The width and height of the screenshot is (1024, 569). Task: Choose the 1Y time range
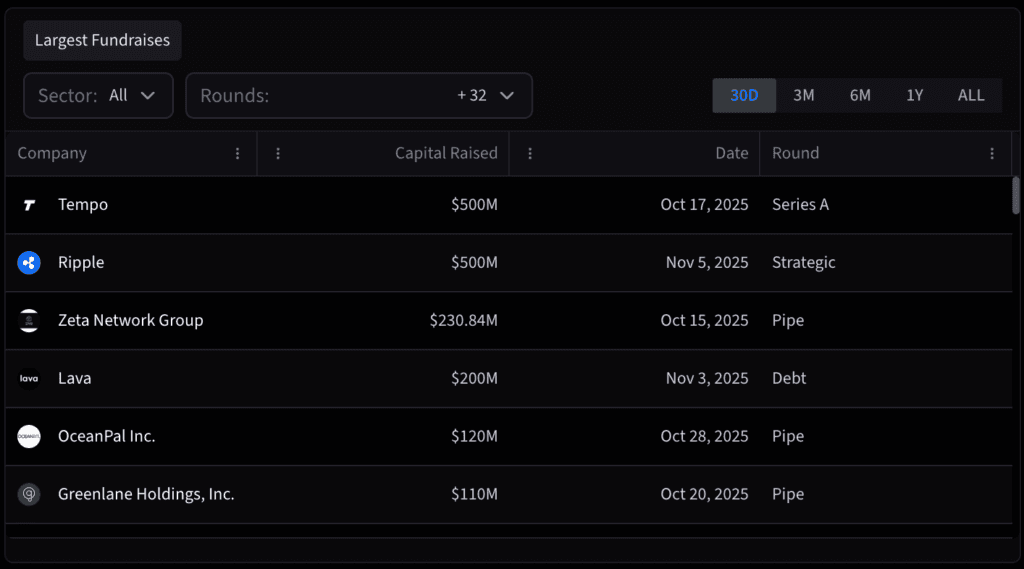(915, 96)
